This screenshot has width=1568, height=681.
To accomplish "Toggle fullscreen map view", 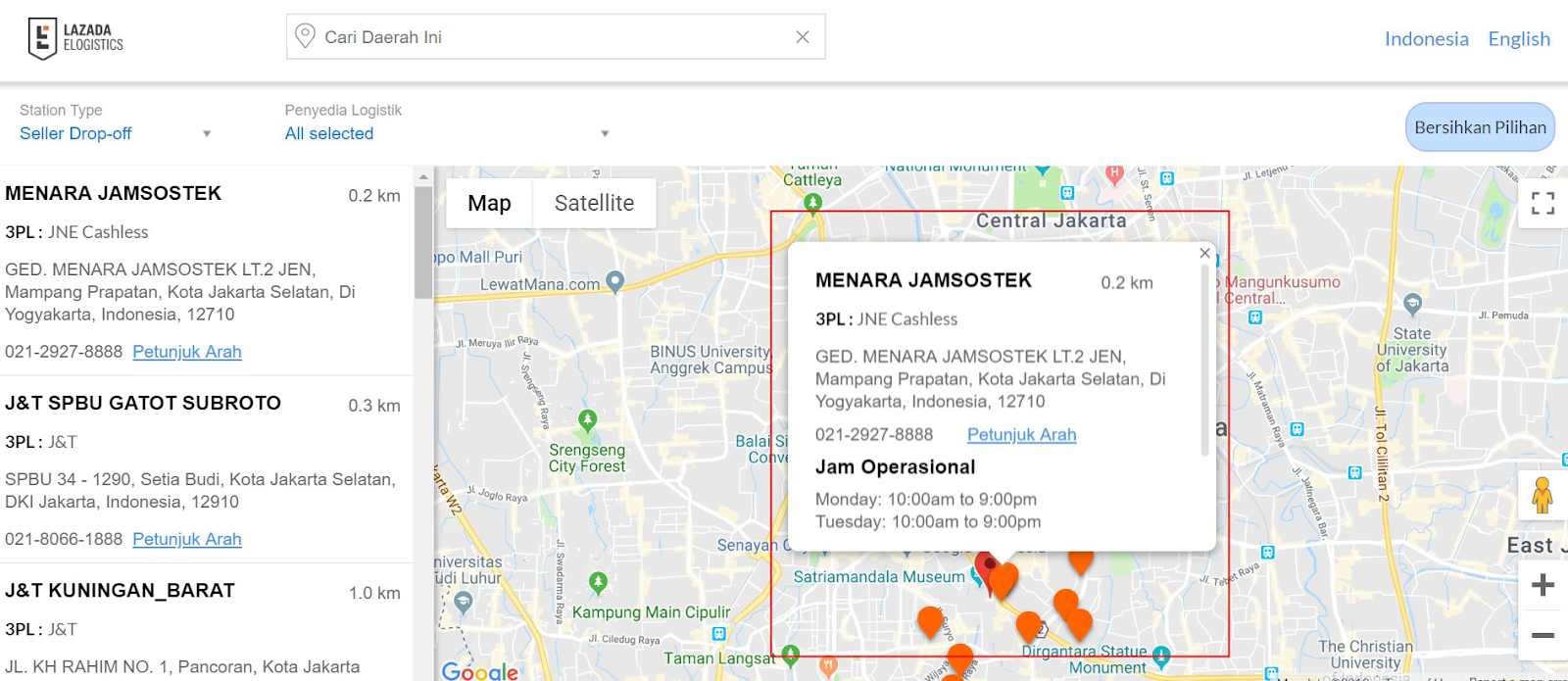I will tap(1543, 203).
